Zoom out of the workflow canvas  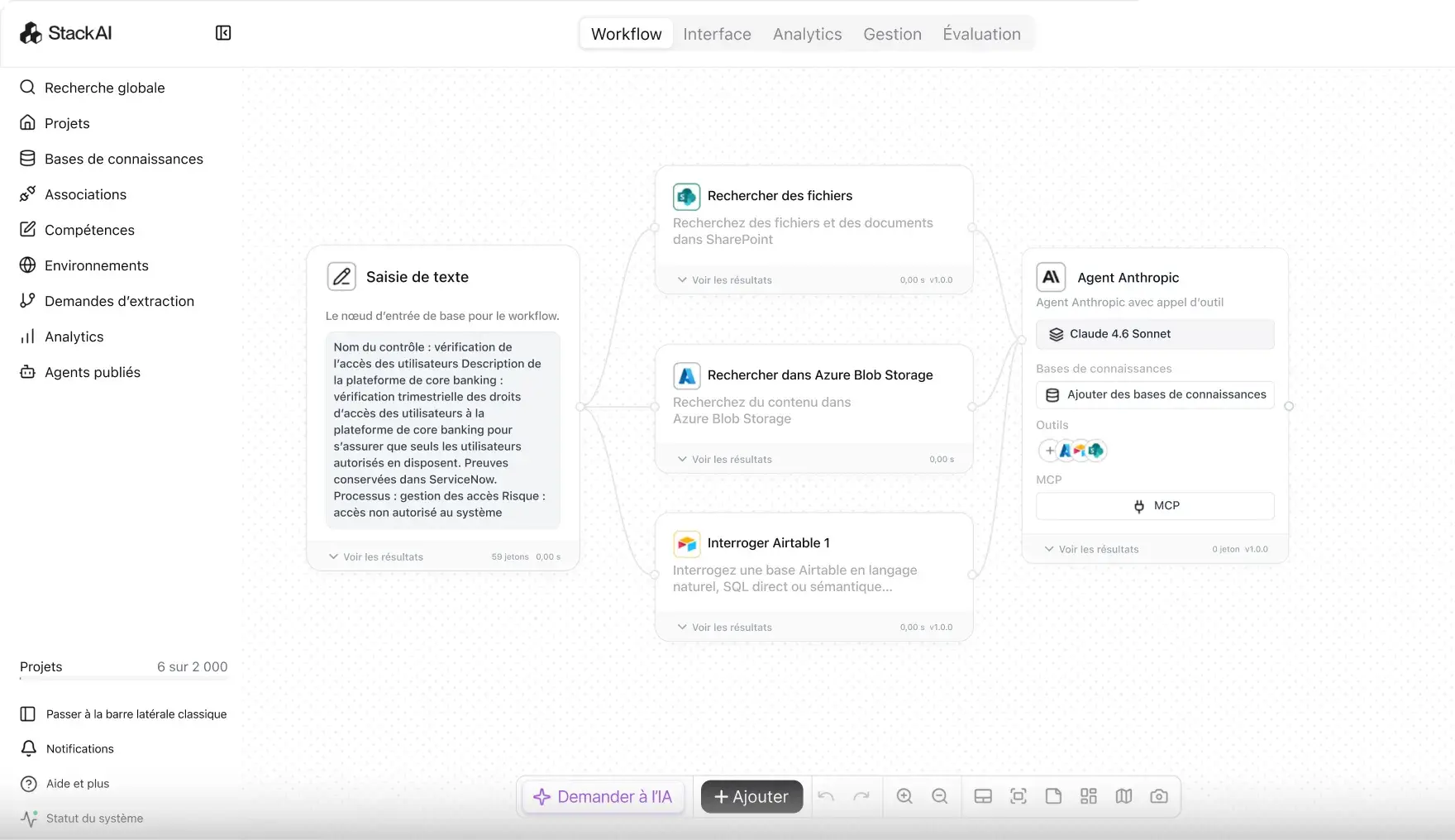tap(940, 796)
